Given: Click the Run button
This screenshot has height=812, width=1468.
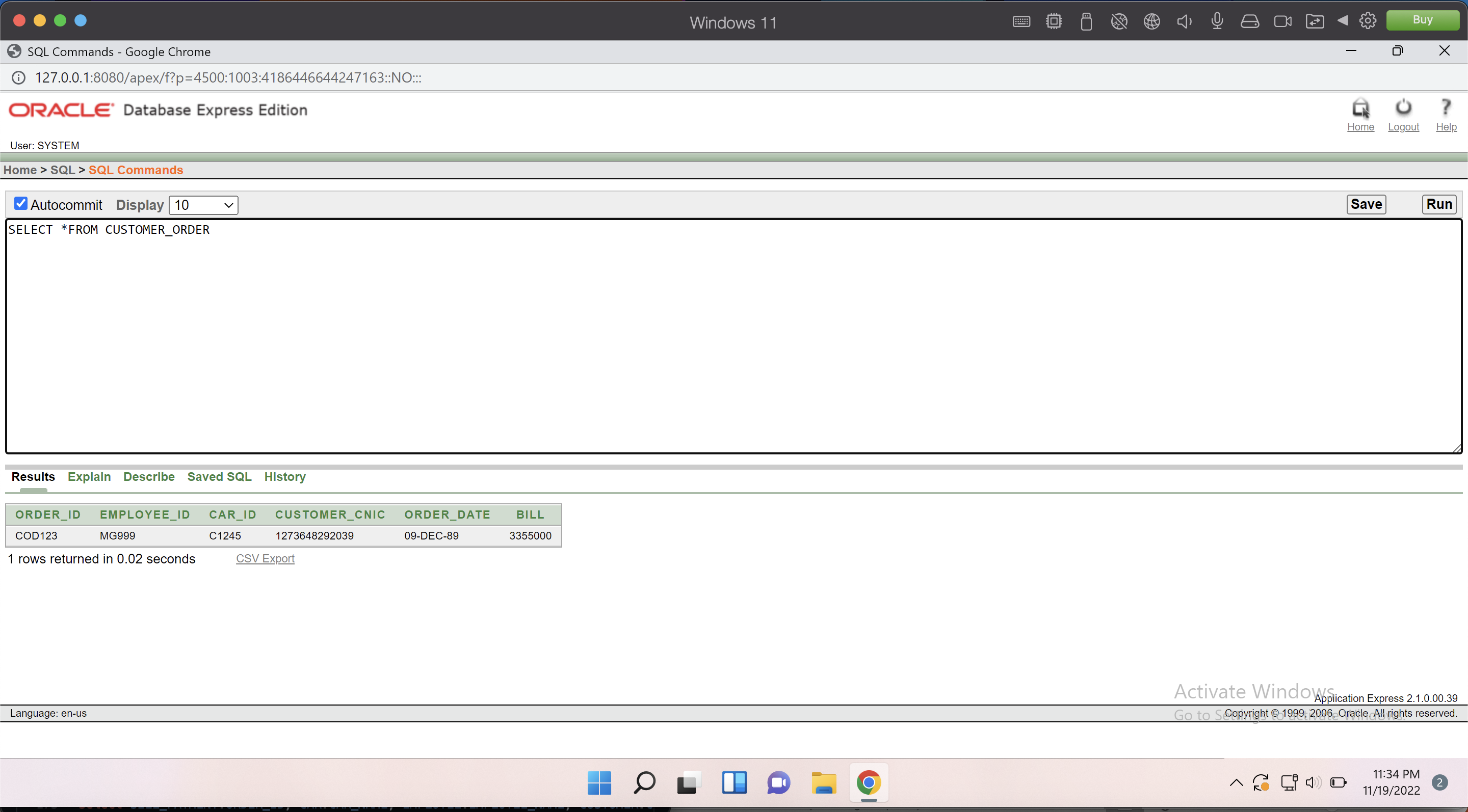Looking at the screenshot, I should click(1438, 204).
